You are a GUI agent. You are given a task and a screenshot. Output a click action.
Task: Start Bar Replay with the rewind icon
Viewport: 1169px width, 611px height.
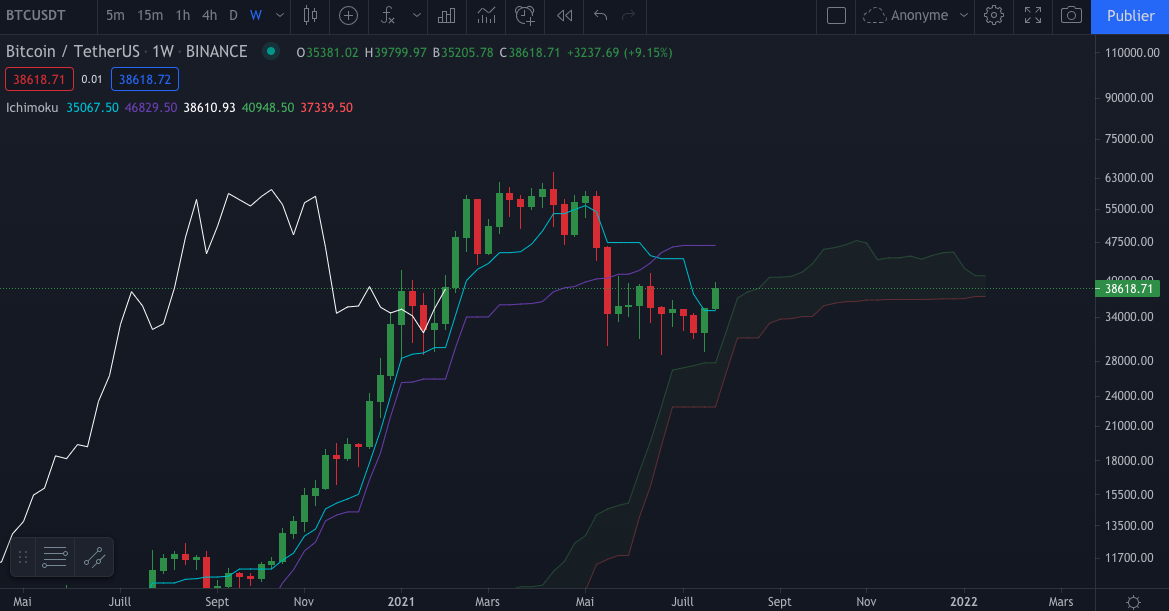click(x=563, y=17)
